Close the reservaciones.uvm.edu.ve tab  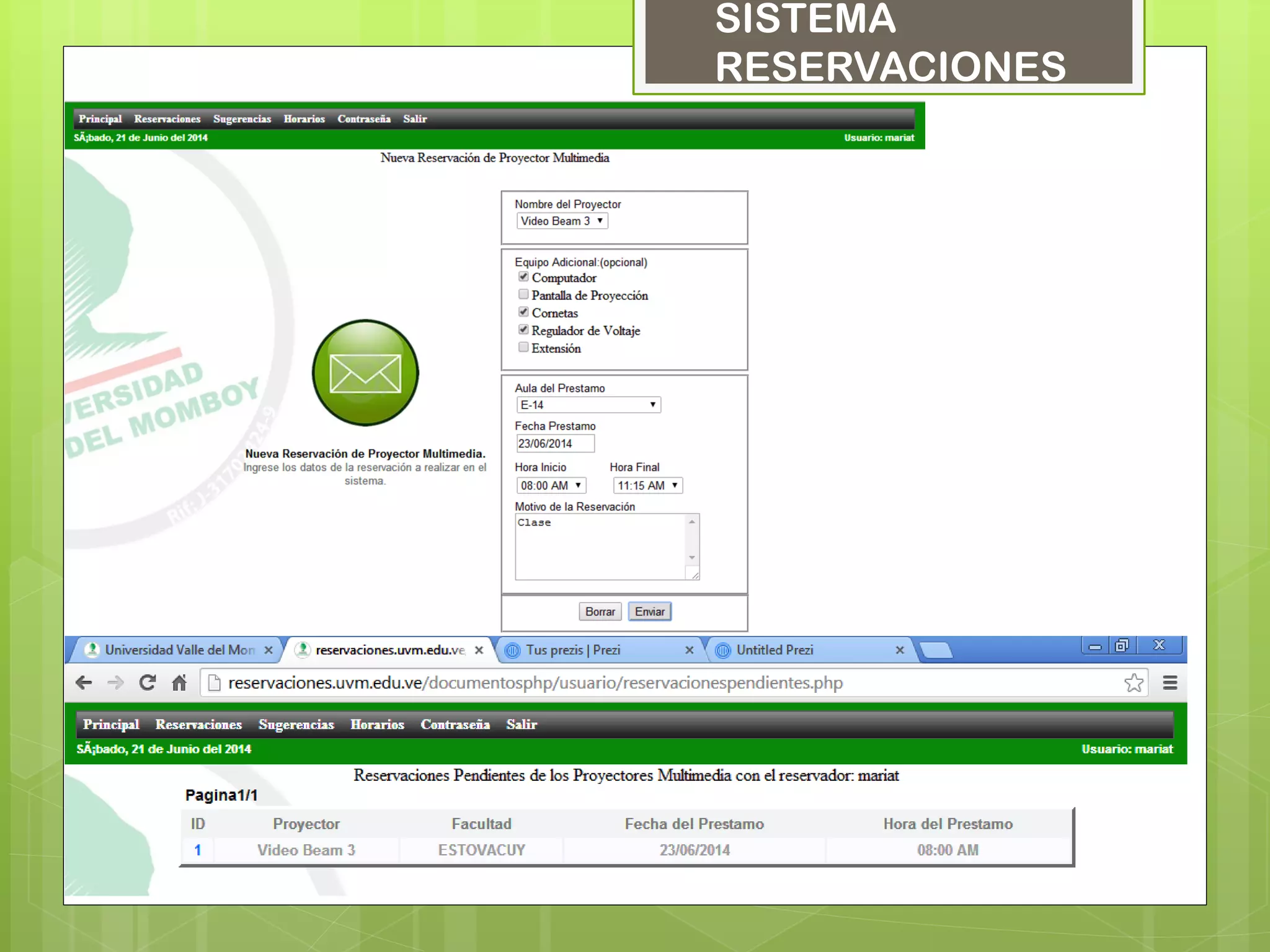tap(479, 650)
